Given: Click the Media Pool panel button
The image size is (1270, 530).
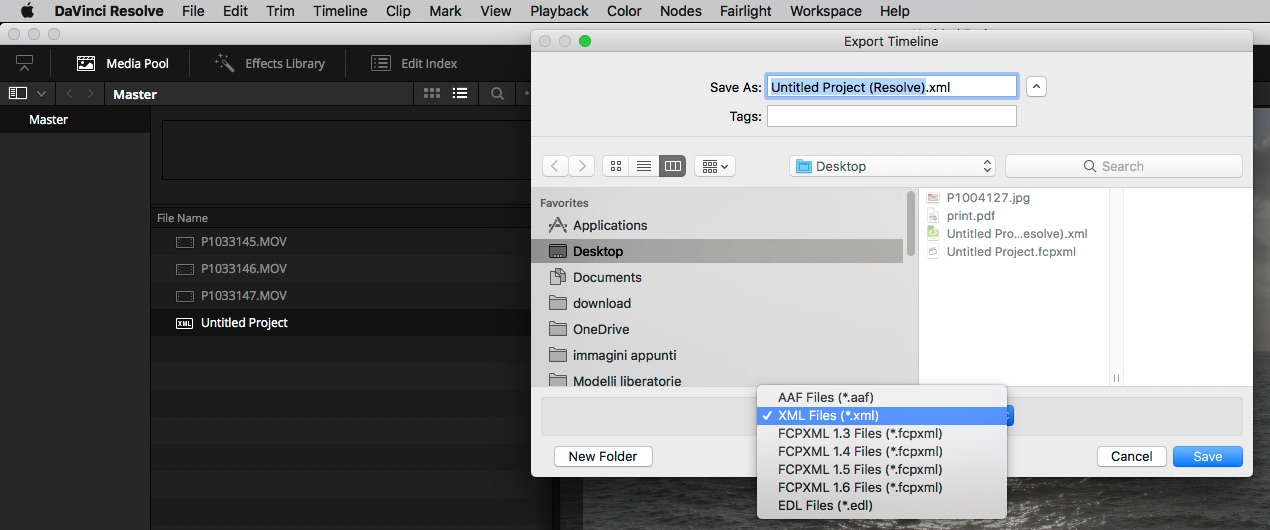Looking at the screenshot, I should click(123, 63).
